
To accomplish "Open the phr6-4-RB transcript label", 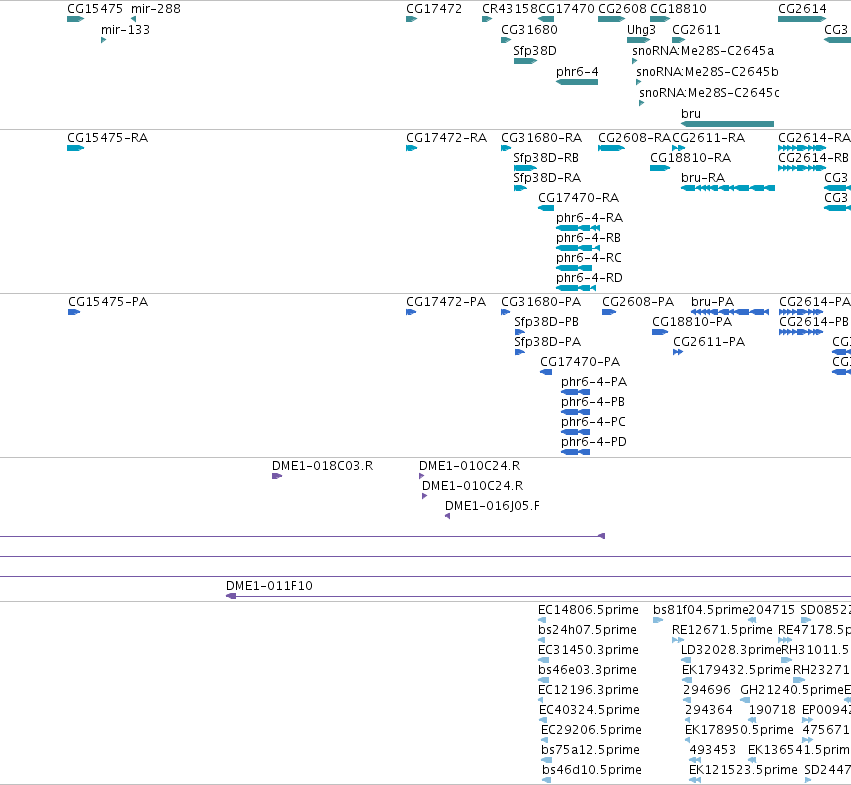I will tap(588, 238).
